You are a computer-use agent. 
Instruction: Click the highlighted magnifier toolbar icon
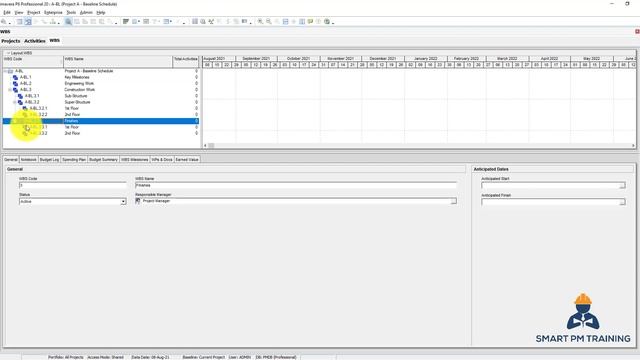(x=68, y=21)
